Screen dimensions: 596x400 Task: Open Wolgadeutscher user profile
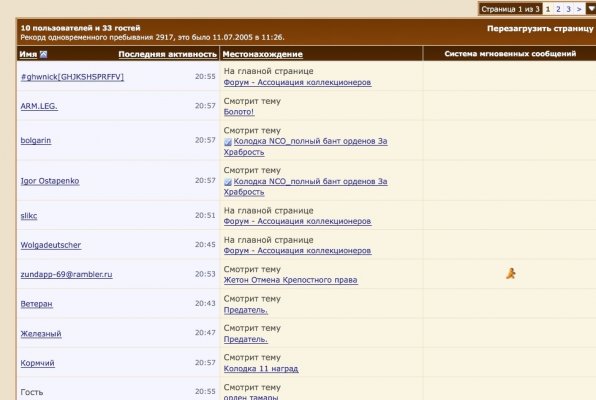(x=51, y=245)
